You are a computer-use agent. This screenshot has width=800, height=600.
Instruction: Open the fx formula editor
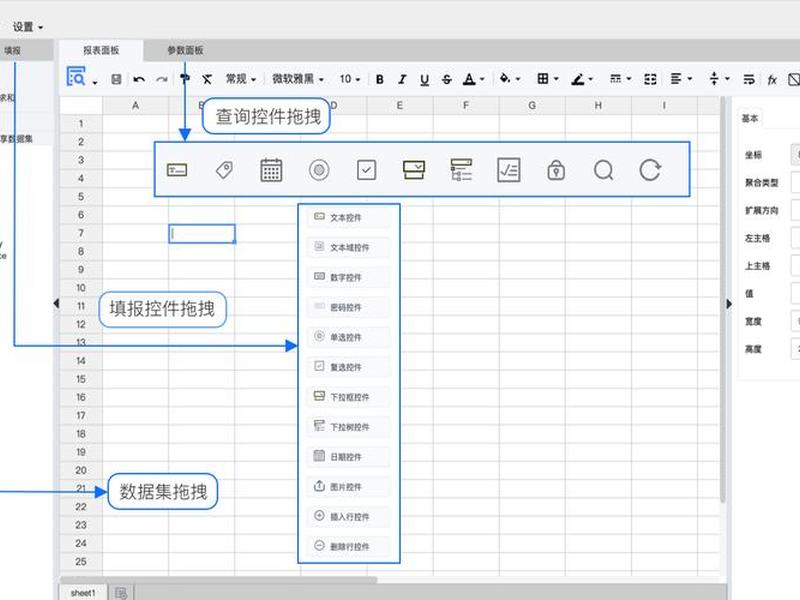click(x=772, y=80)
